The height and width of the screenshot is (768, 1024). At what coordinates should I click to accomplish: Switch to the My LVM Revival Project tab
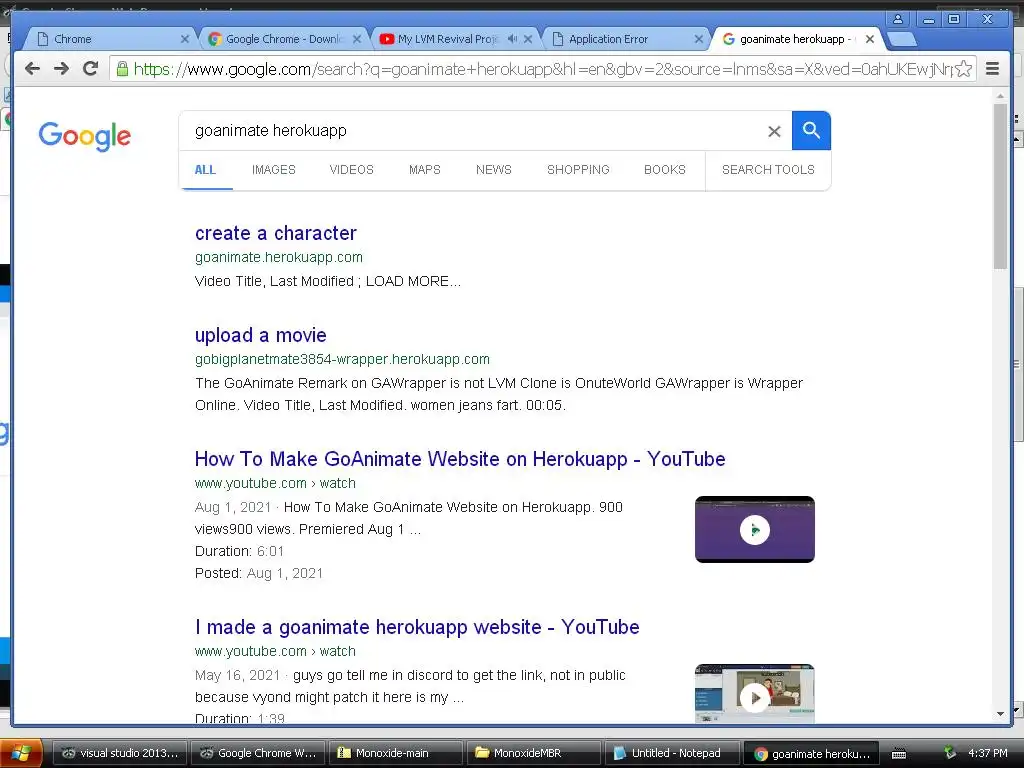(x=447, y=39)
